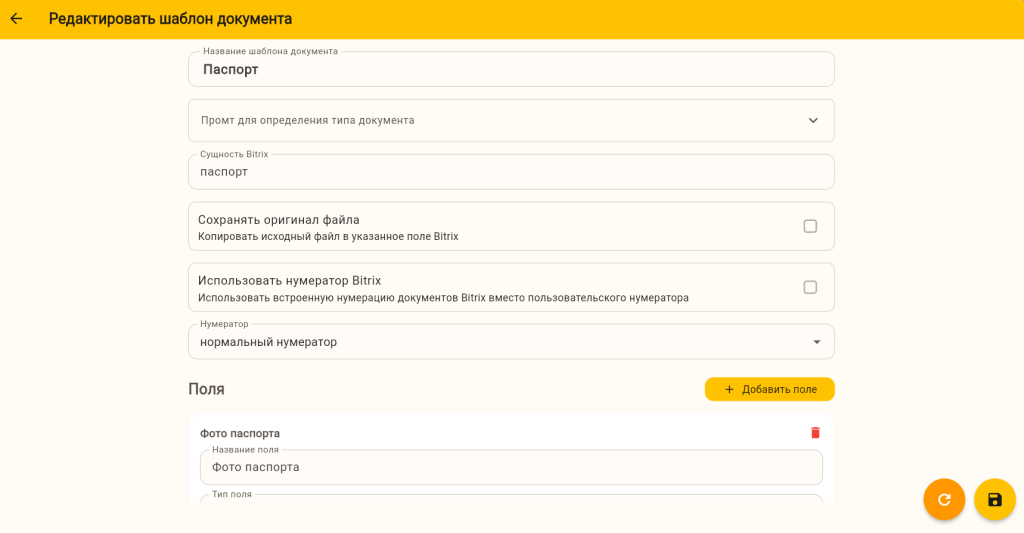Go back using the header arrow

pos(16,19)
